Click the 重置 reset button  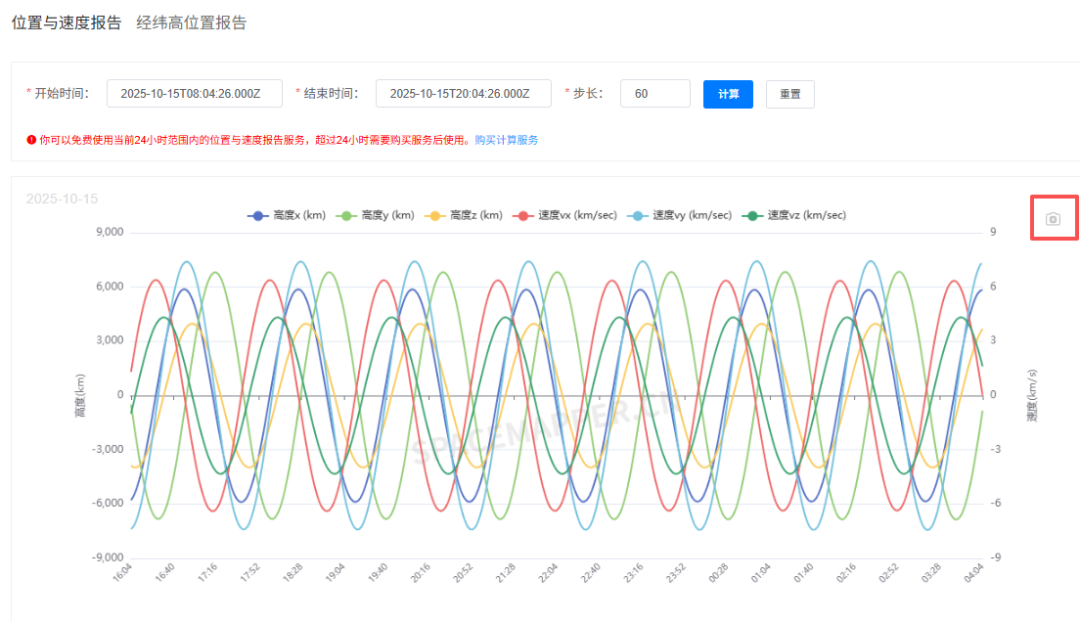click(790, 94)
